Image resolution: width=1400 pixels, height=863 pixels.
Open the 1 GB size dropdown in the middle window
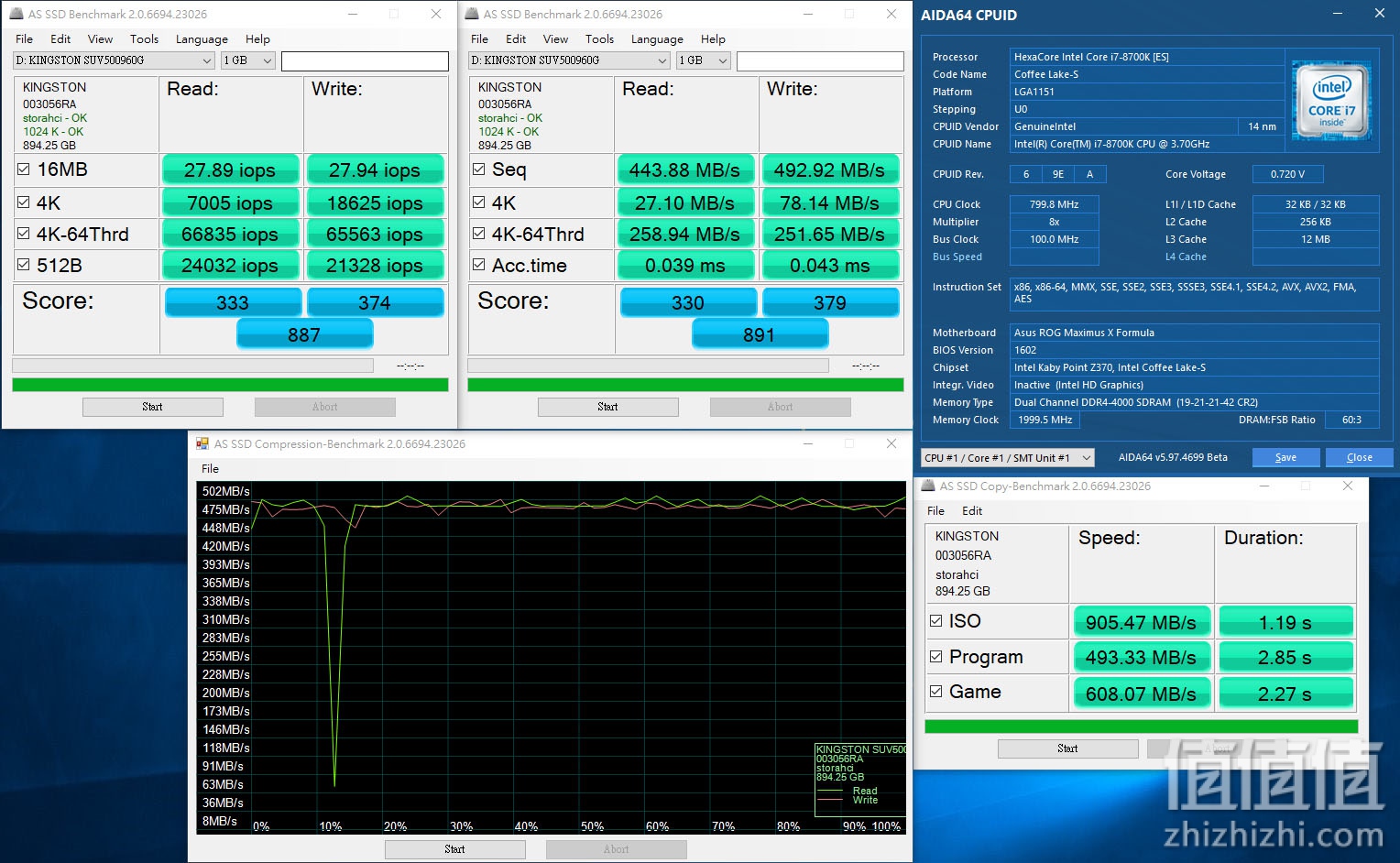[704, 60]
